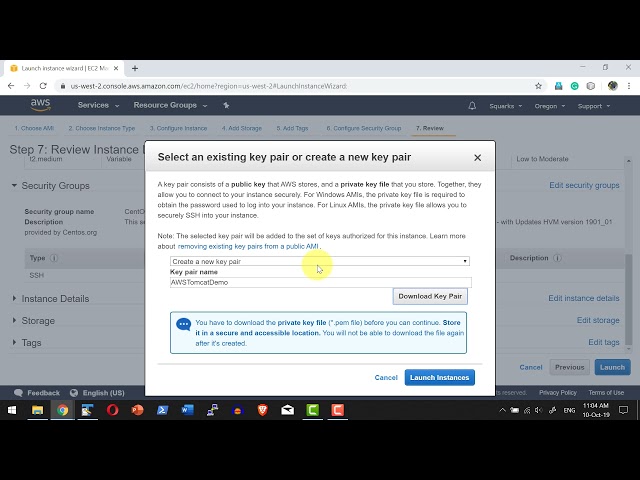Open the Squarks account menu
The image size is (640, 480).
(x=505, y=106)
